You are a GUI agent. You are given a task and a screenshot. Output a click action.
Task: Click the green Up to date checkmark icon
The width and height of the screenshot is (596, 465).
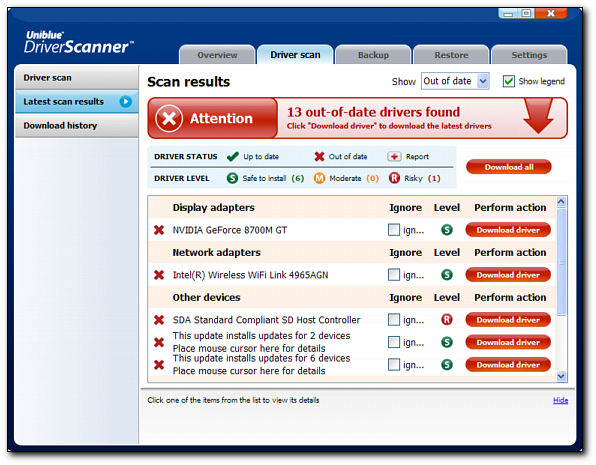pyautogui.click(x=233, y=156)
